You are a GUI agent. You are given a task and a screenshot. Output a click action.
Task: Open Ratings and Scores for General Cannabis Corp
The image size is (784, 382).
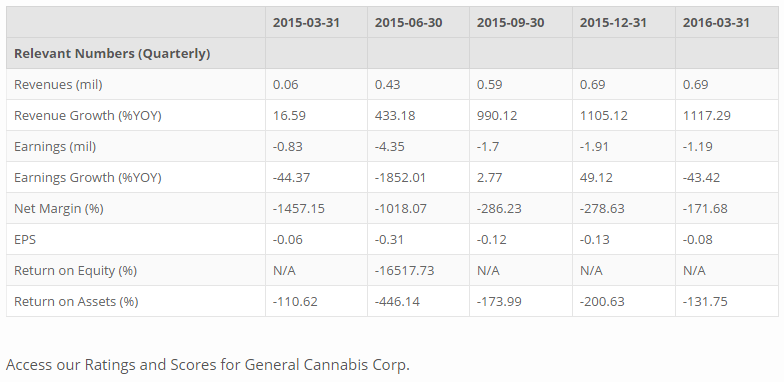coord(208,364)
